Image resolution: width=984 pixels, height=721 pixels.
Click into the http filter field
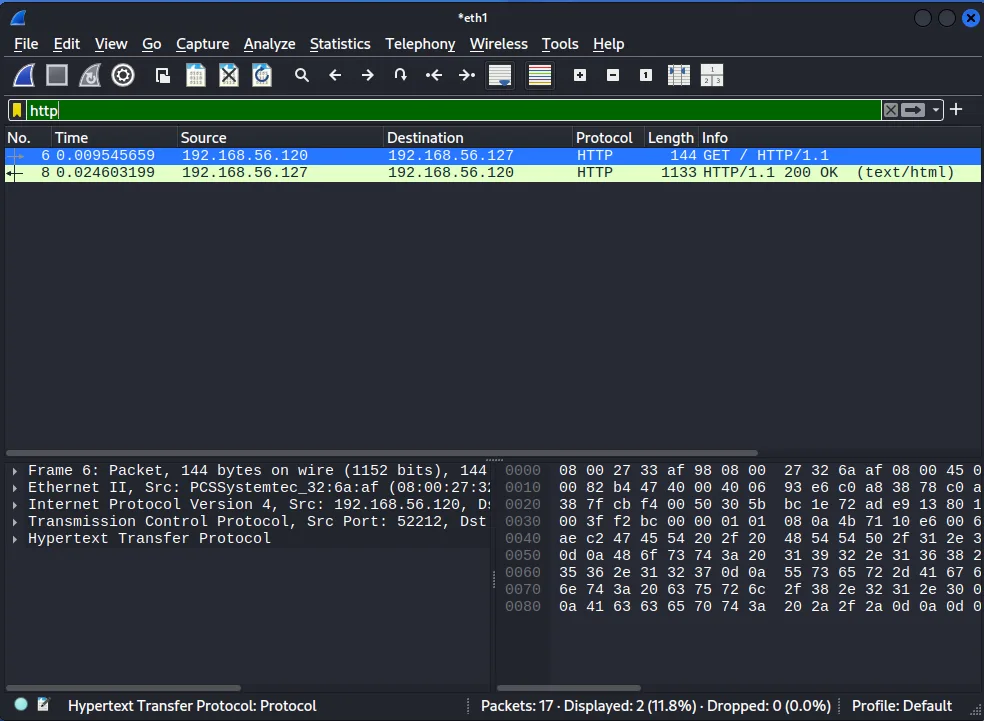pyautogui.click(x=454, y=110)
